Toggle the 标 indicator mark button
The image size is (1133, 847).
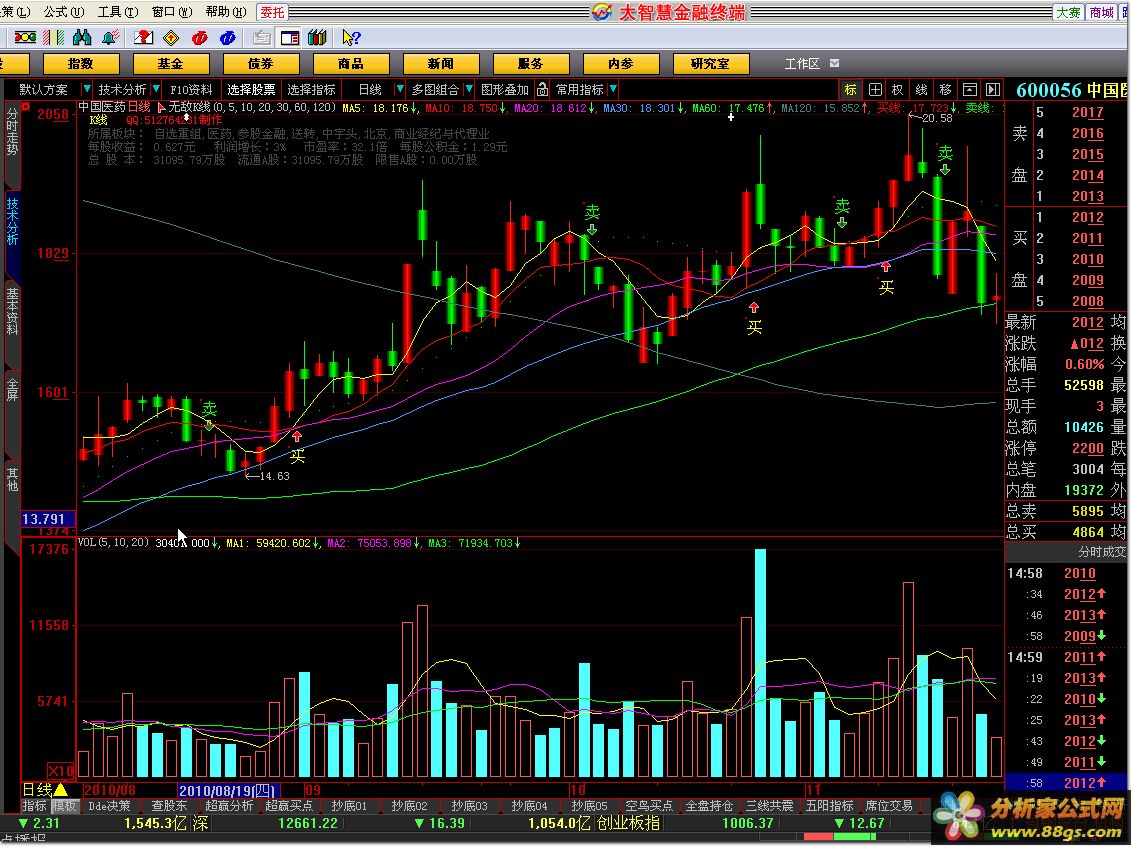[x=850, y=90]
